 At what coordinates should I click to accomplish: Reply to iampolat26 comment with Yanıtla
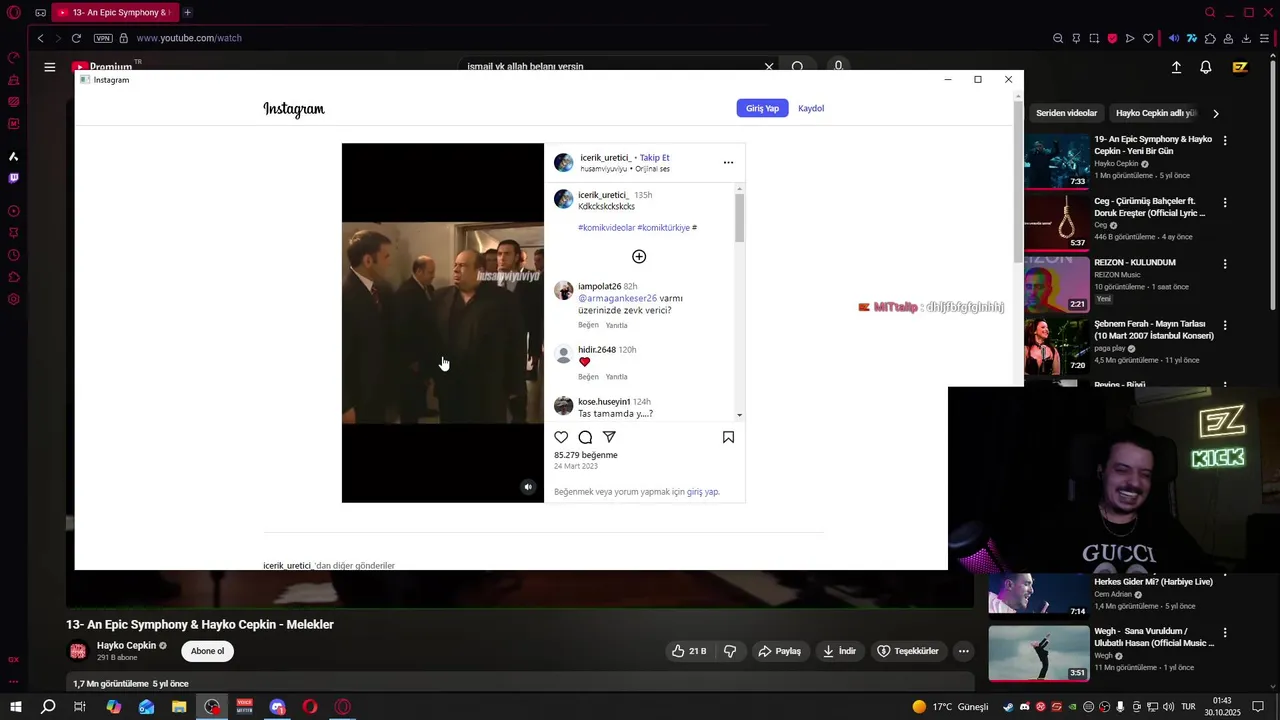[x=616, y=325]
